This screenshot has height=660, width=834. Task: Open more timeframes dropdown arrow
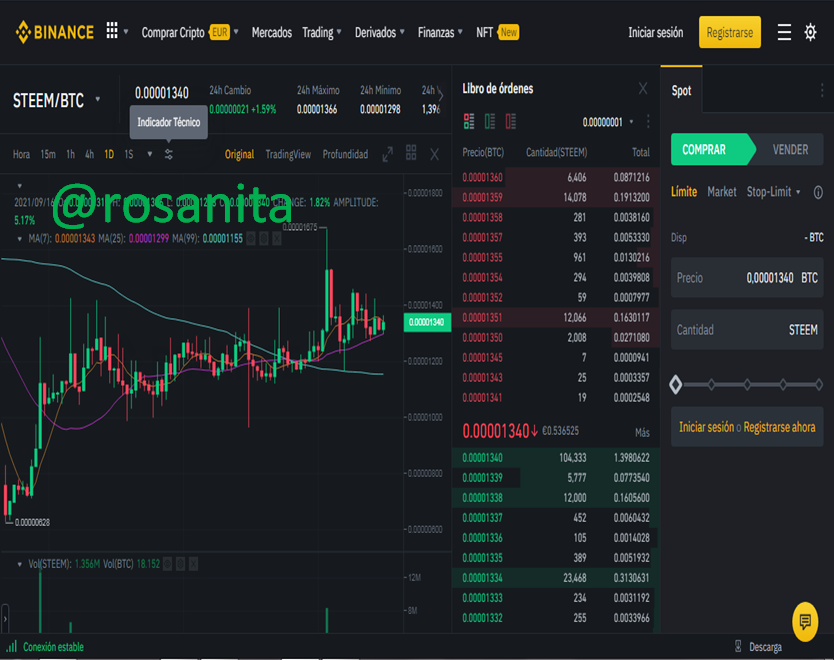149,155
